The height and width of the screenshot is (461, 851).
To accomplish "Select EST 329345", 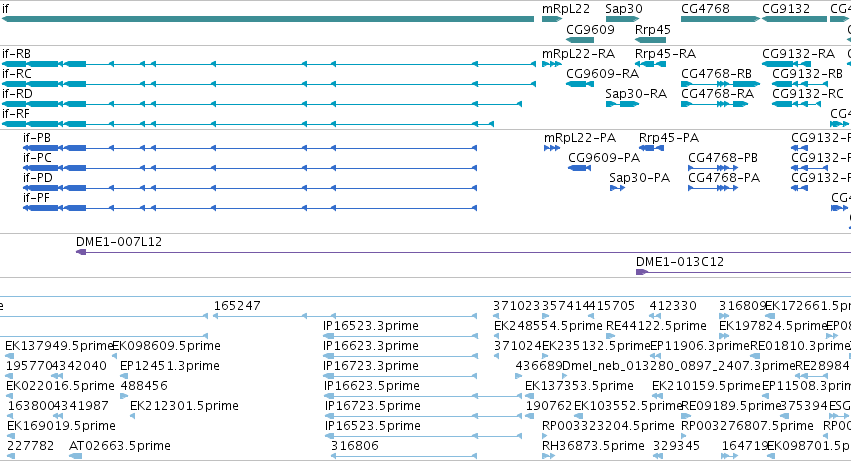I will click(657, 456).
